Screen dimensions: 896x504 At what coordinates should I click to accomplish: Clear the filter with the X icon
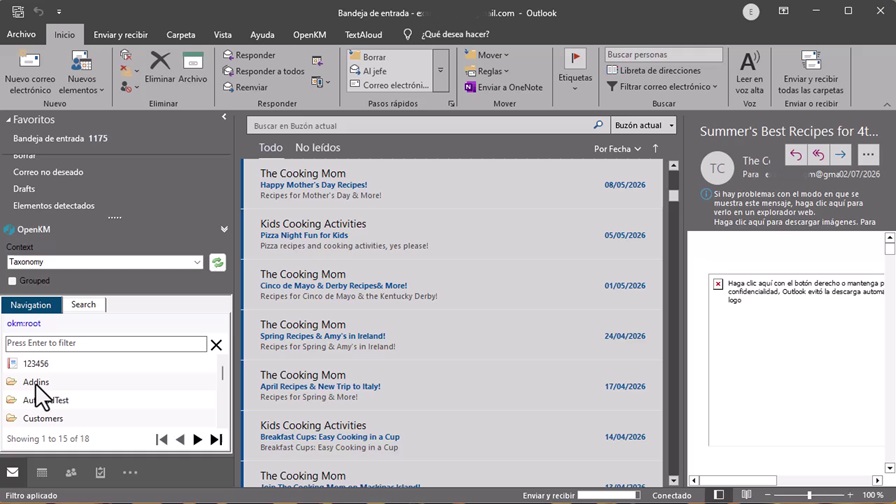coord(216,345)
